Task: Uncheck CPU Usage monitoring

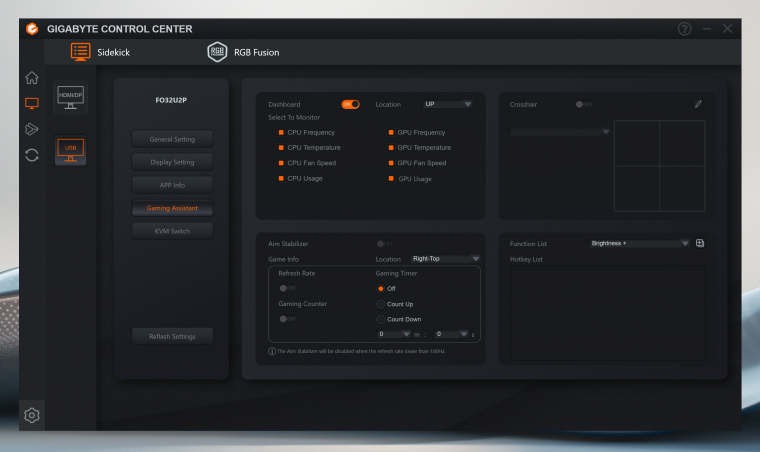Action: pos(281,178)
